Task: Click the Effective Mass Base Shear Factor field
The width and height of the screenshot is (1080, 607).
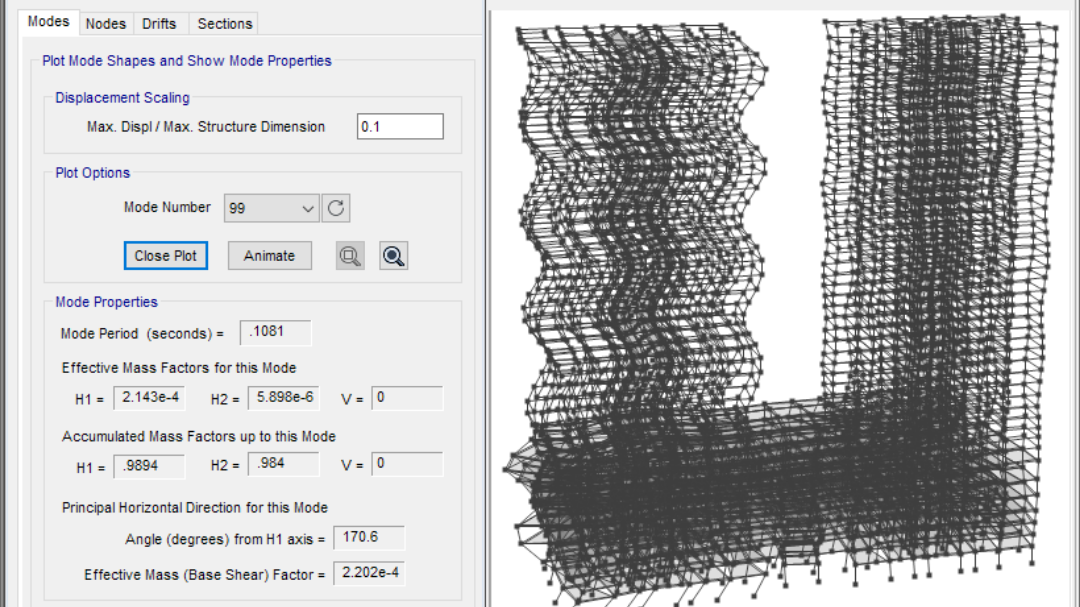Action: pos(368,574)
